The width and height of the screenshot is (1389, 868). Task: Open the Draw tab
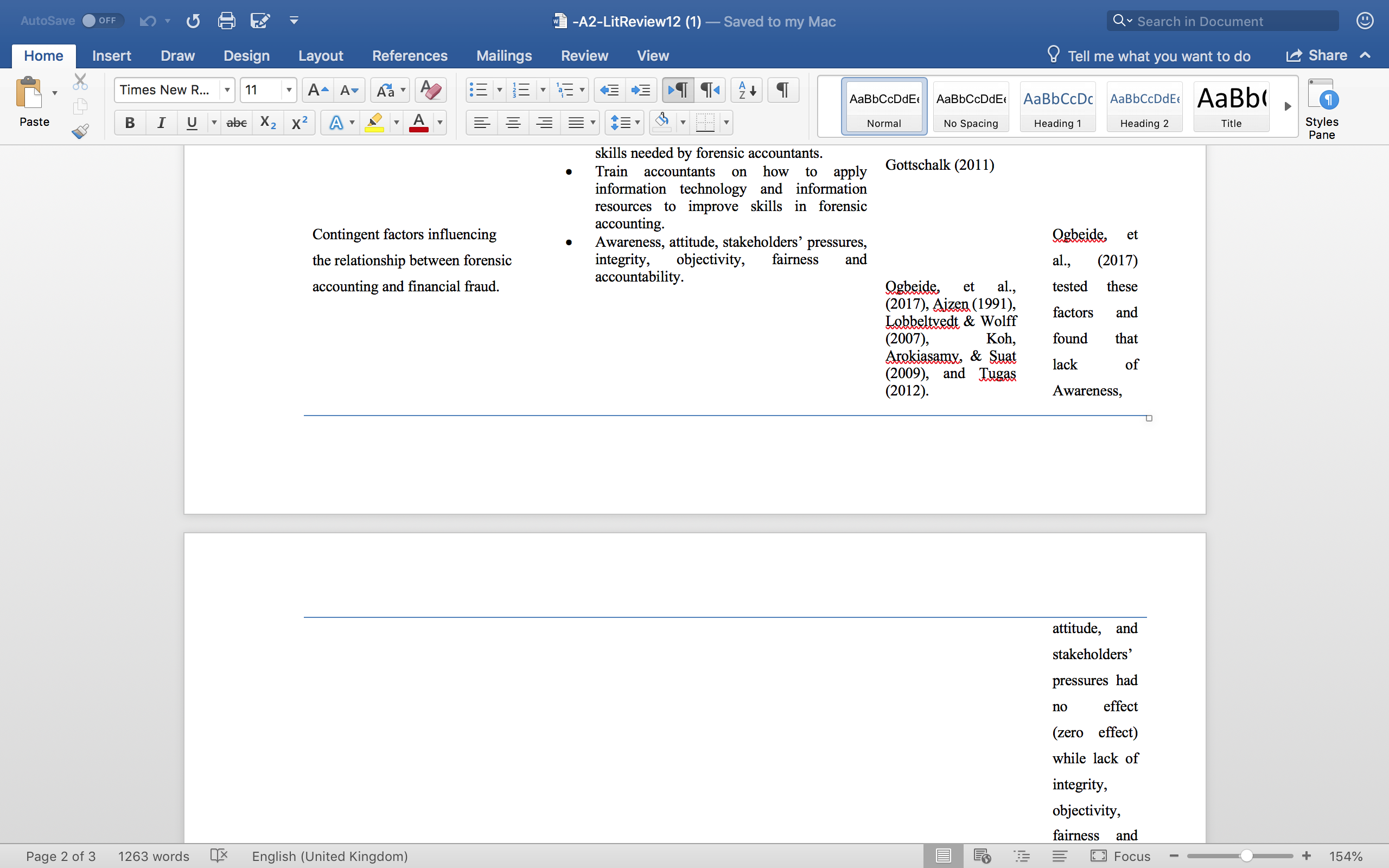pos(177,56)
